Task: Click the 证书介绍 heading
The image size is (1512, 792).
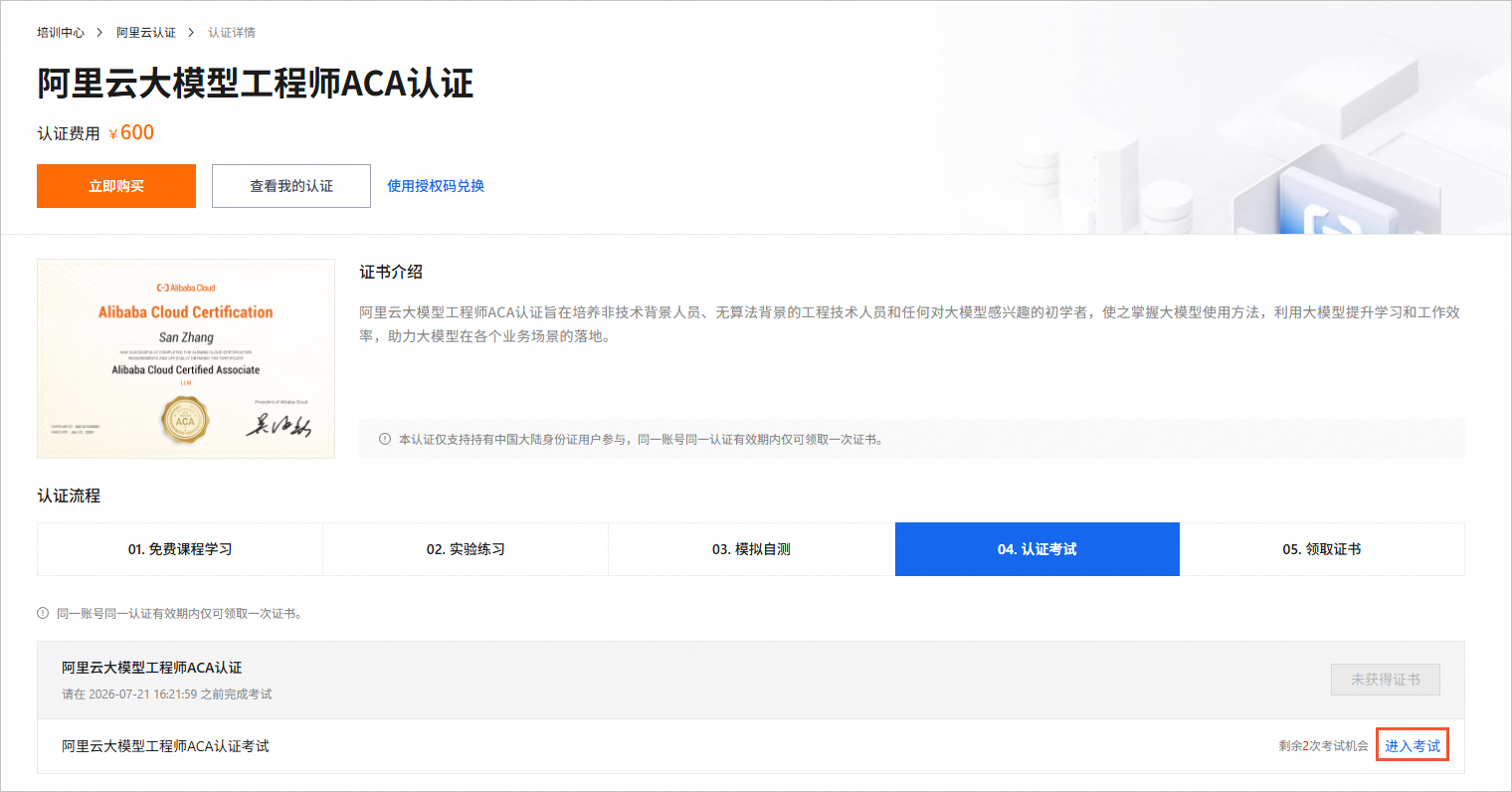Action: coord(391,272)
